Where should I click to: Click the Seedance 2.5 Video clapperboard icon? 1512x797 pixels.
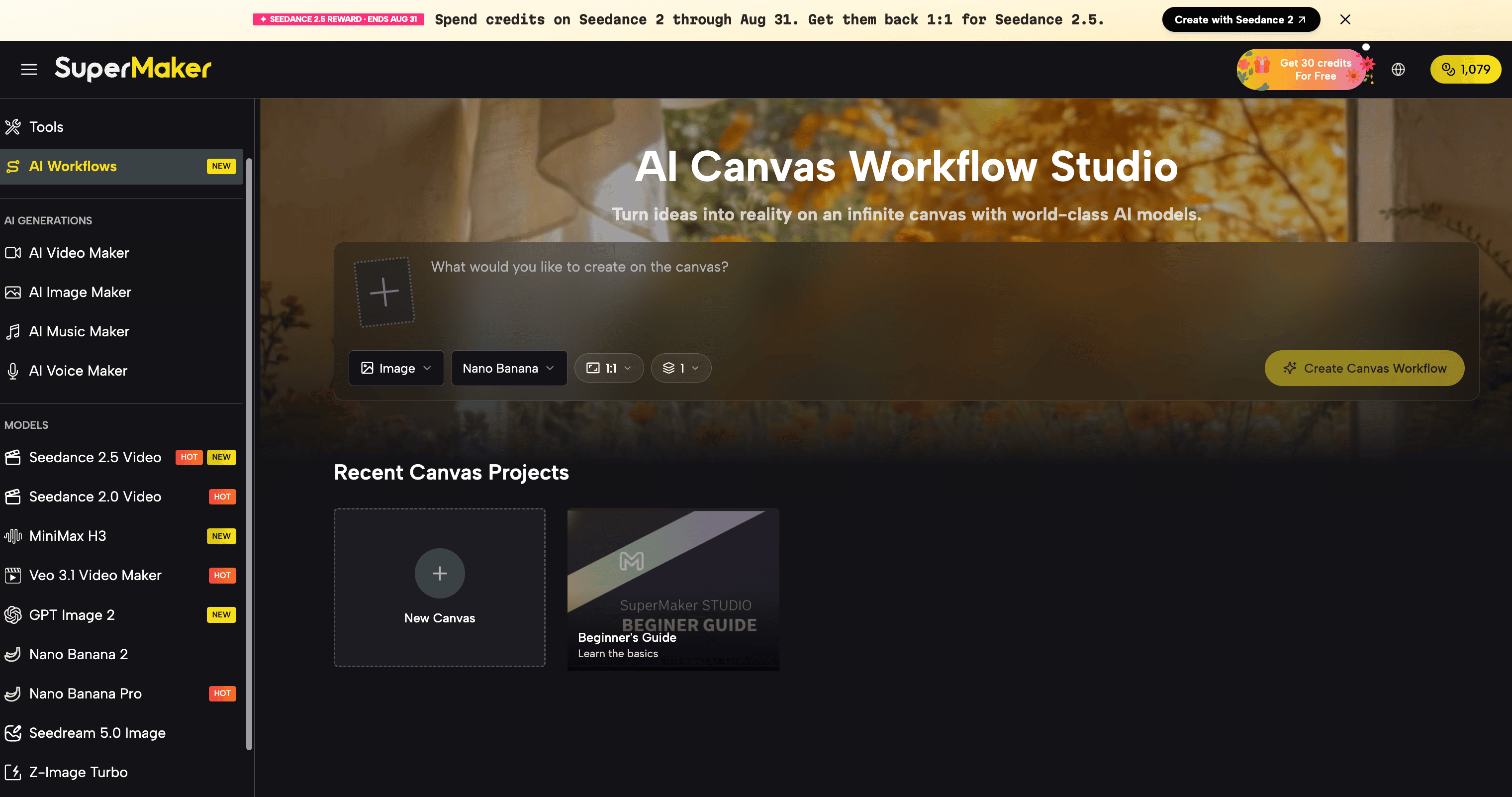point(13,457)
